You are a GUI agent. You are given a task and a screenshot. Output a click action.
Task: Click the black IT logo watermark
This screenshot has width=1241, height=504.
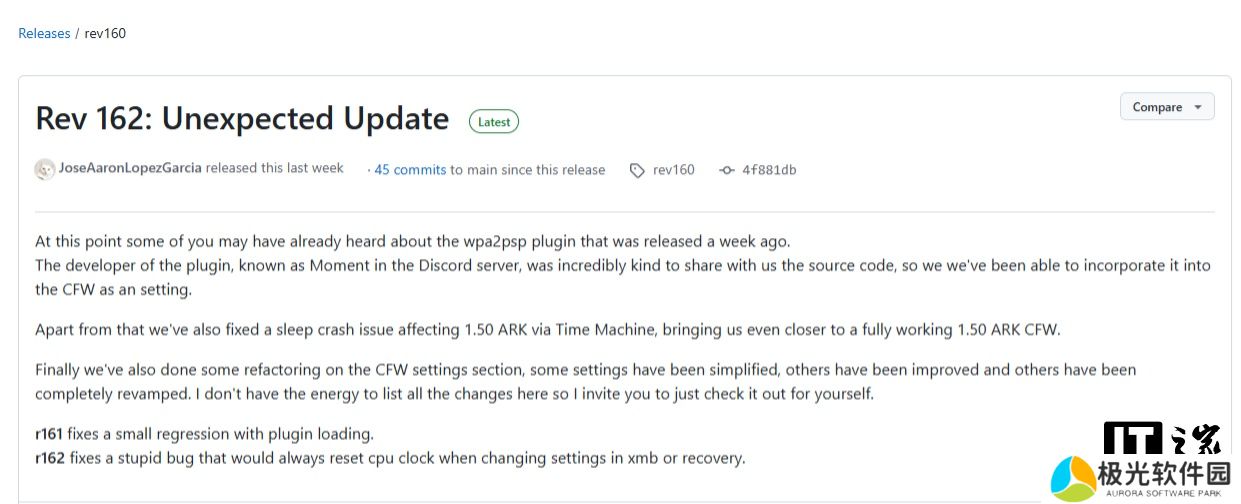point(1132,440)
